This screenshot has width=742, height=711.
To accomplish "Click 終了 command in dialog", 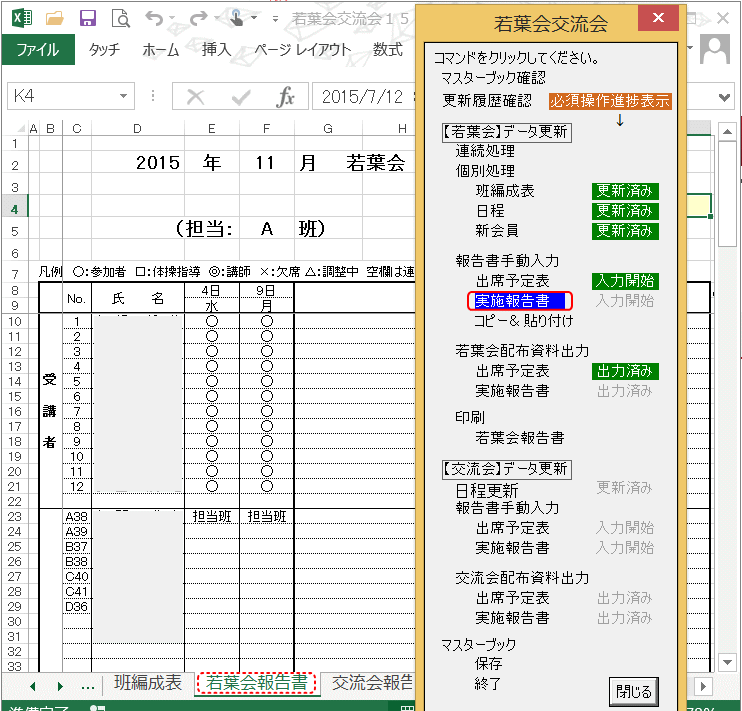I will 488,684.
